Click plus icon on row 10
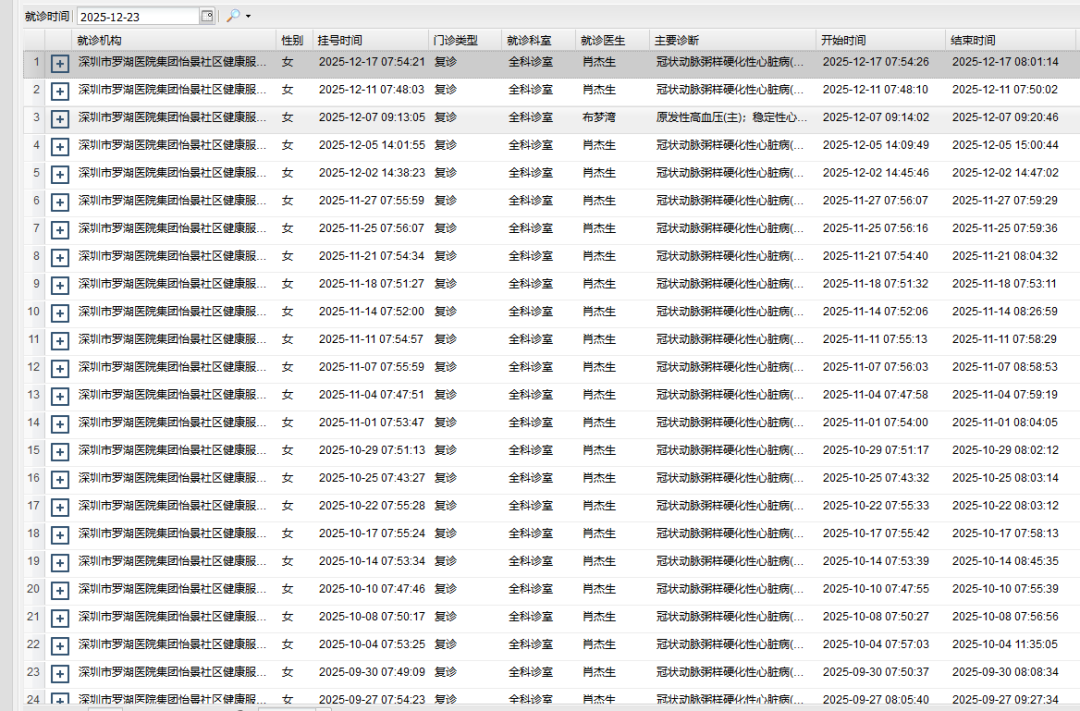This screenshot has height=711, width=1080. click(60, 313)
